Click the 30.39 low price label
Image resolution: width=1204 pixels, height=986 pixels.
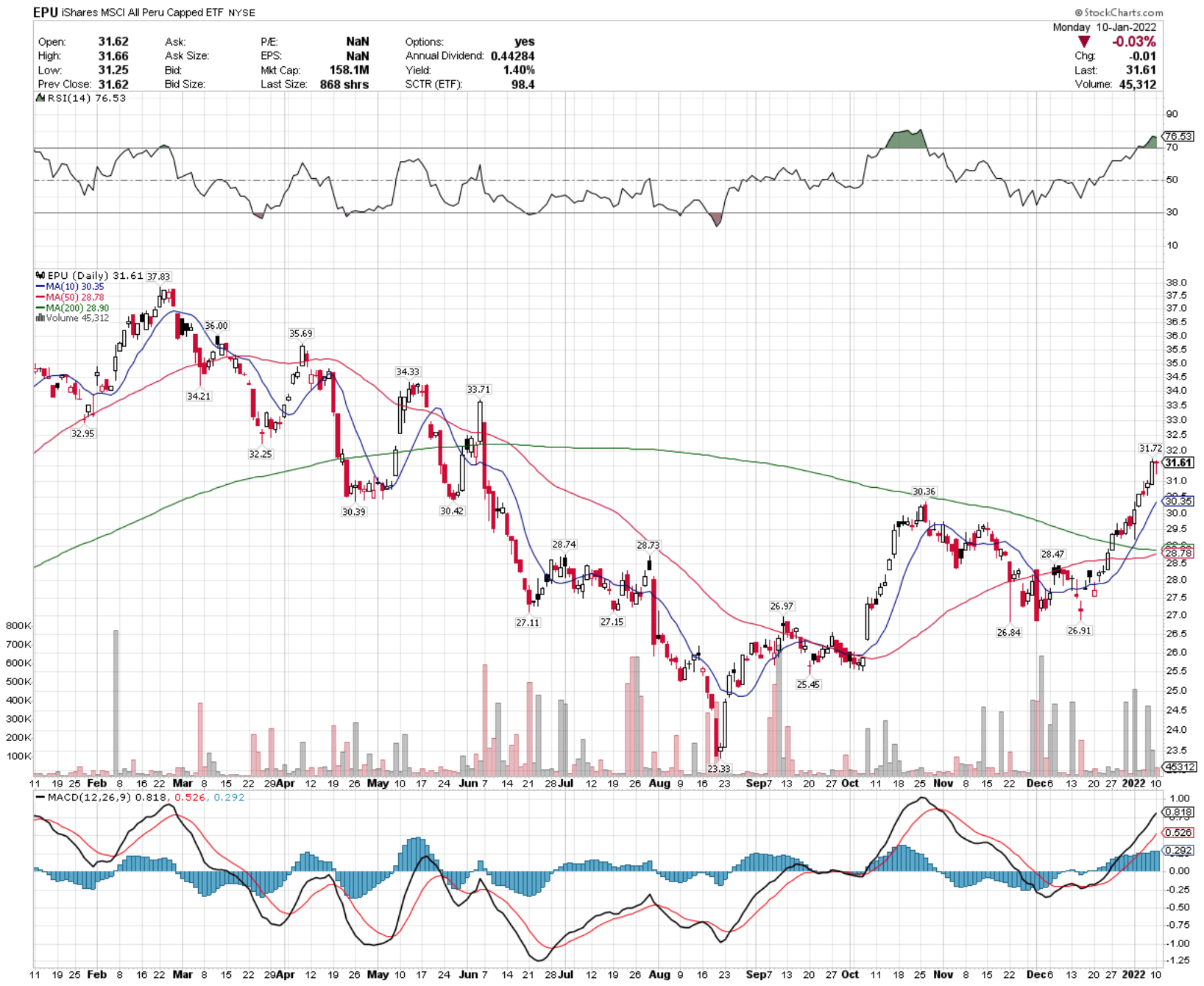(354, 511)
